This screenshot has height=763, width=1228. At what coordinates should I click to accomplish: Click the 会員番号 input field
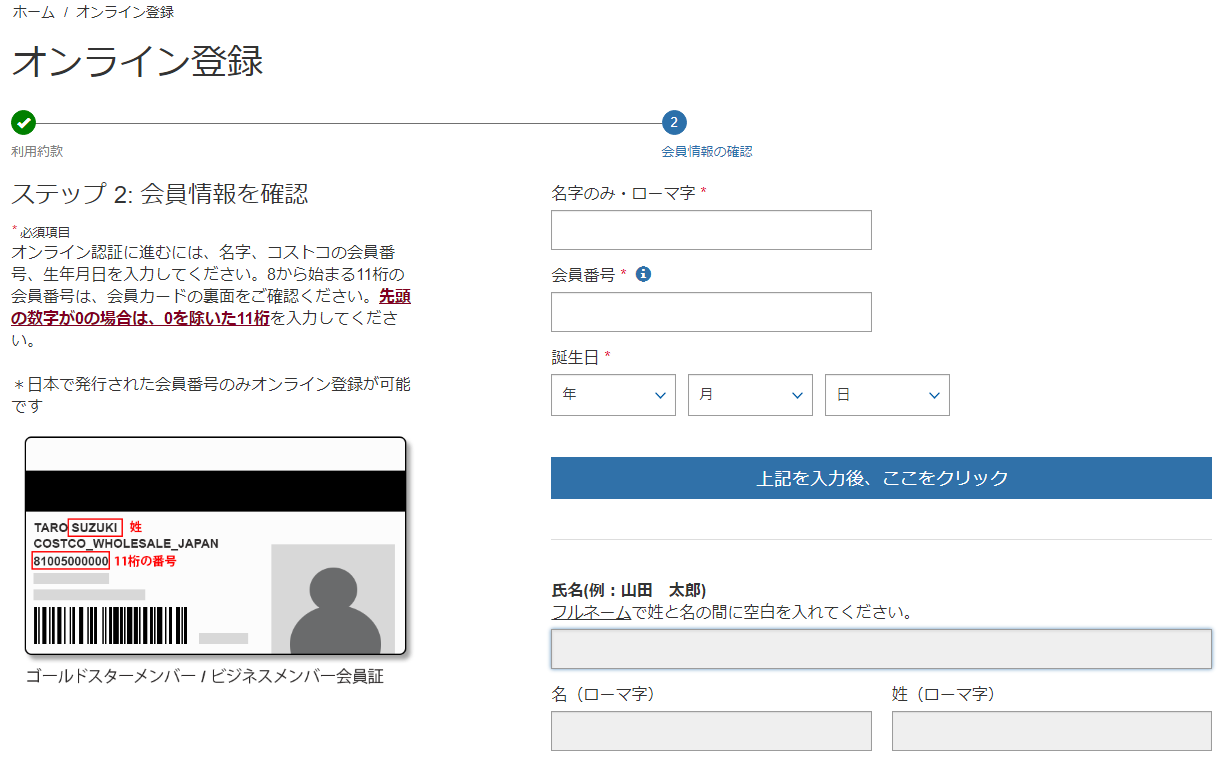(711, 312)
